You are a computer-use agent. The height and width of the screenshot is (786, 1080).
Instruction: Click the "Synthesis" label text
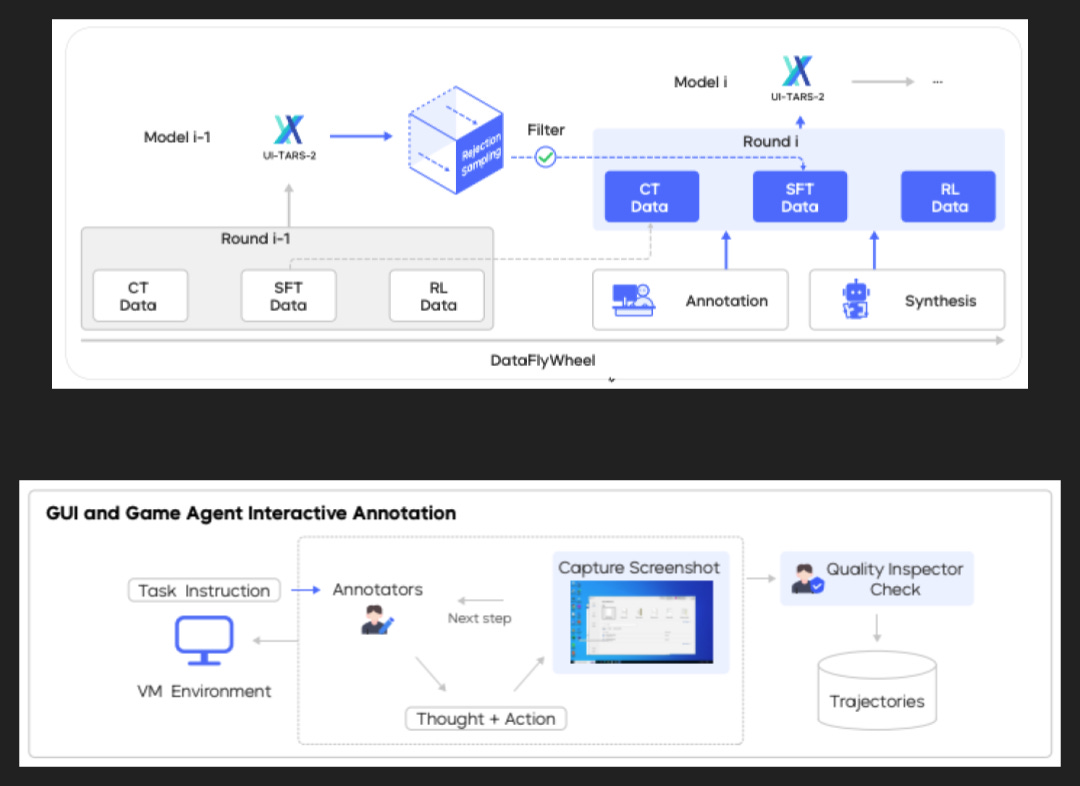pyautogui.click(x=941, y=301)
